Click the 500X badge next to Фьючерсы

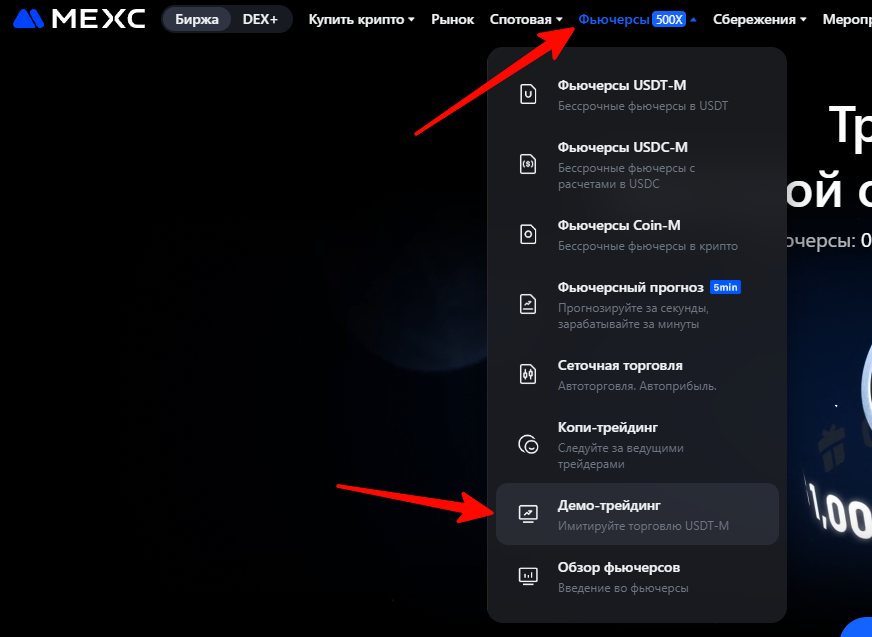[x=668, y=19]
